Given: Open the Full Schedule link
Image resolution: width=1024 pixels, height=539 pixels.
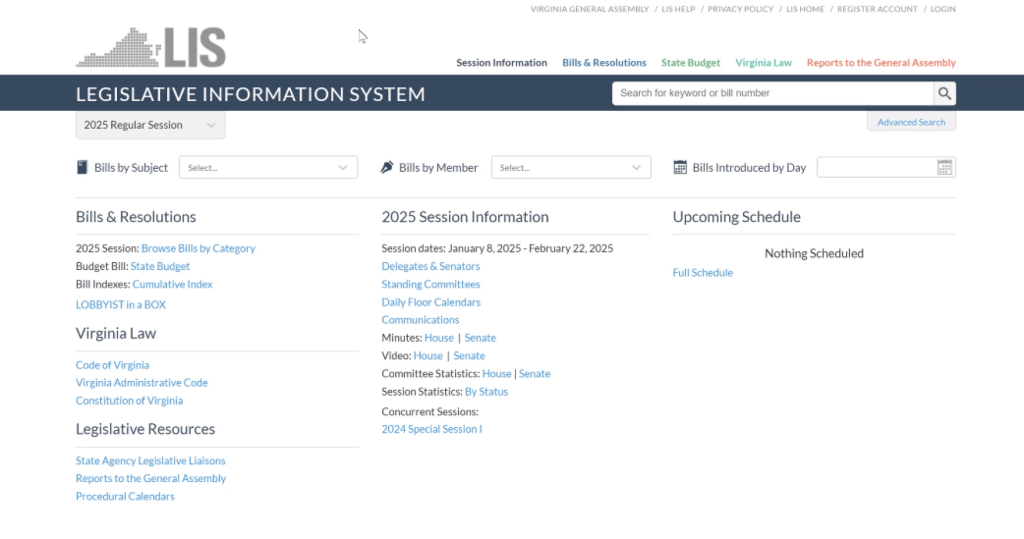Looking at the screenshot, I should coord(702,273).
